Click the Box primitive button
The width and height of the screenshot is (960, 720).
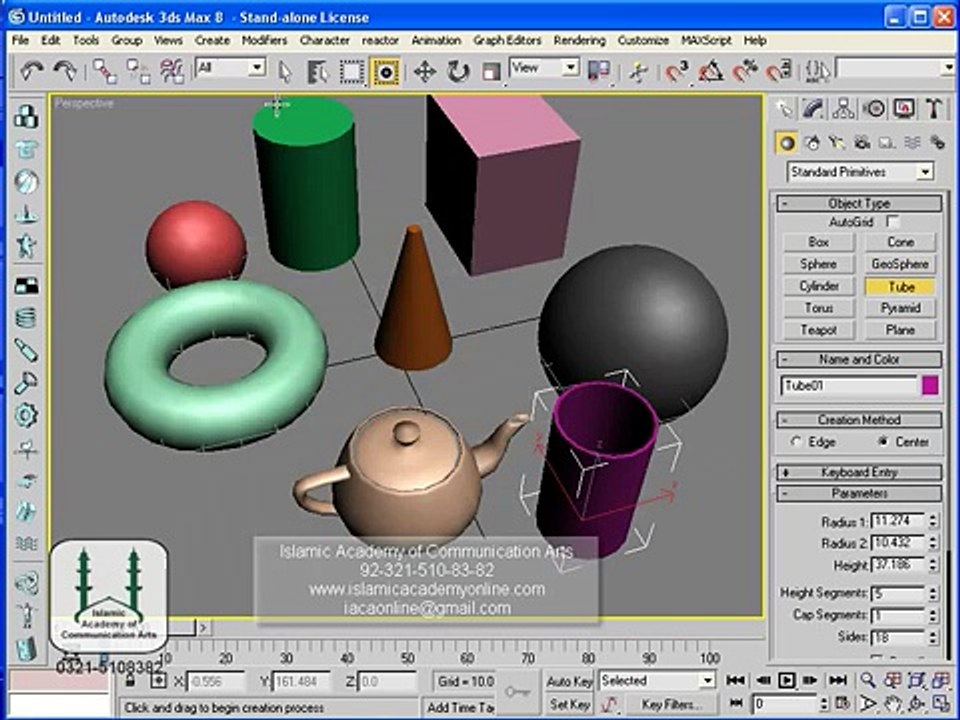pyautogui.click(x=819, y=242)
